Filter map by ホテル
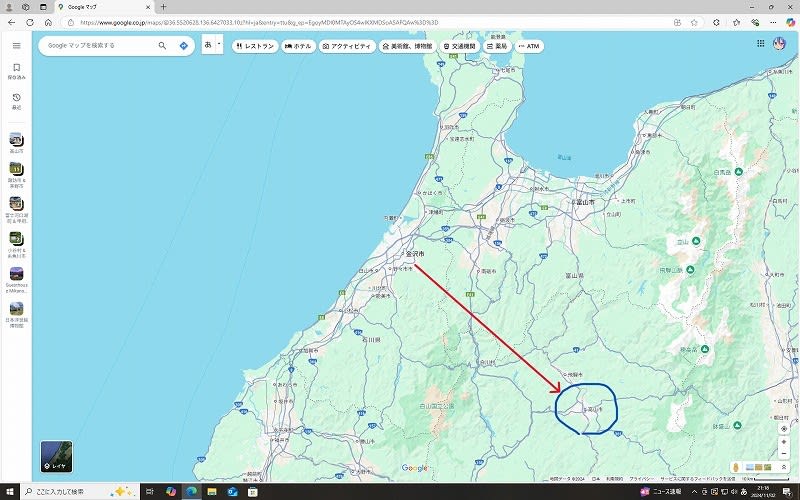 tap(298, 46)
